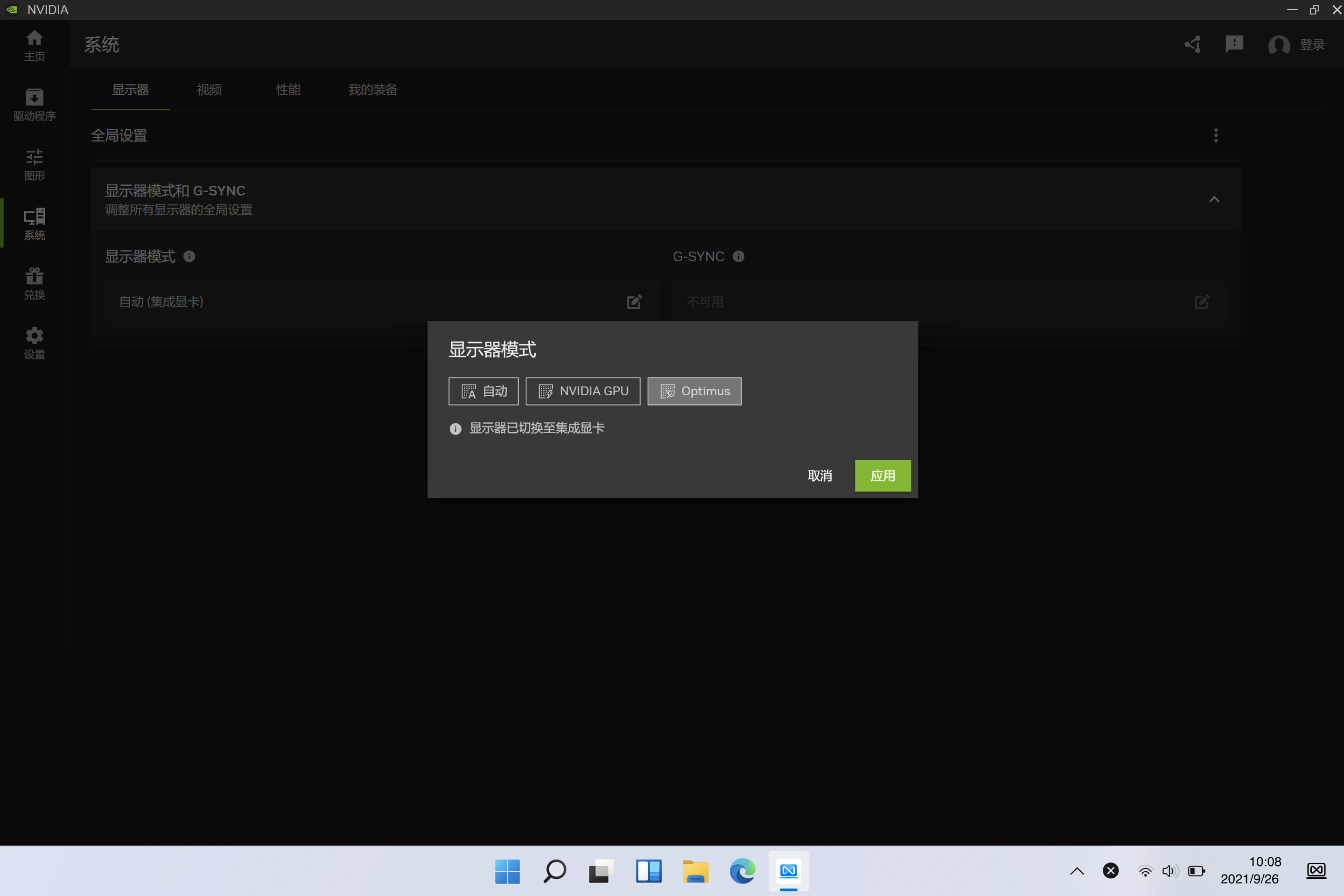
Task: Show hidden system tray icons
Action: 1077,871
